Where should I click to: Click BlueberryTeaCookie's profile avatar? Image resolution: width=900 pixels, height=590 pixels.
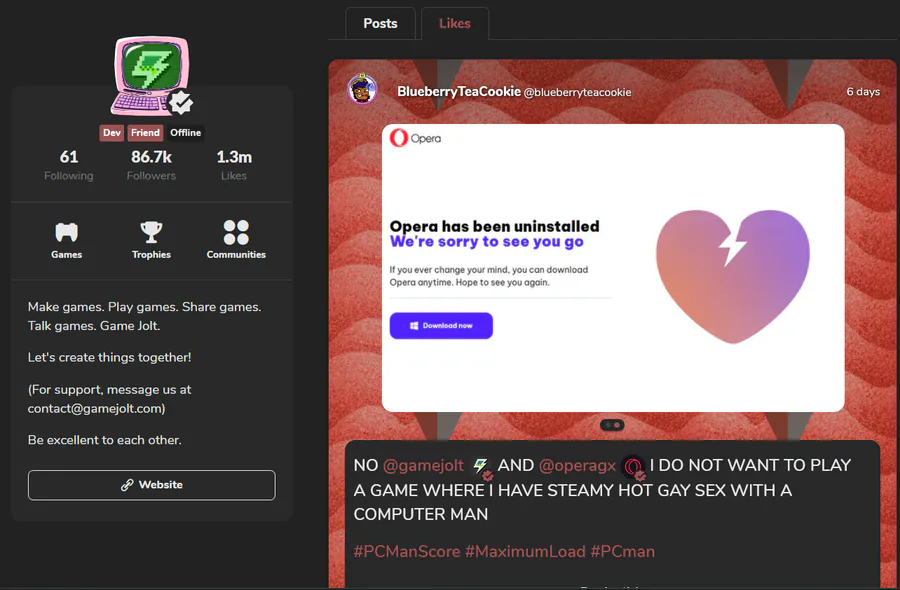[x=363, y=90]
